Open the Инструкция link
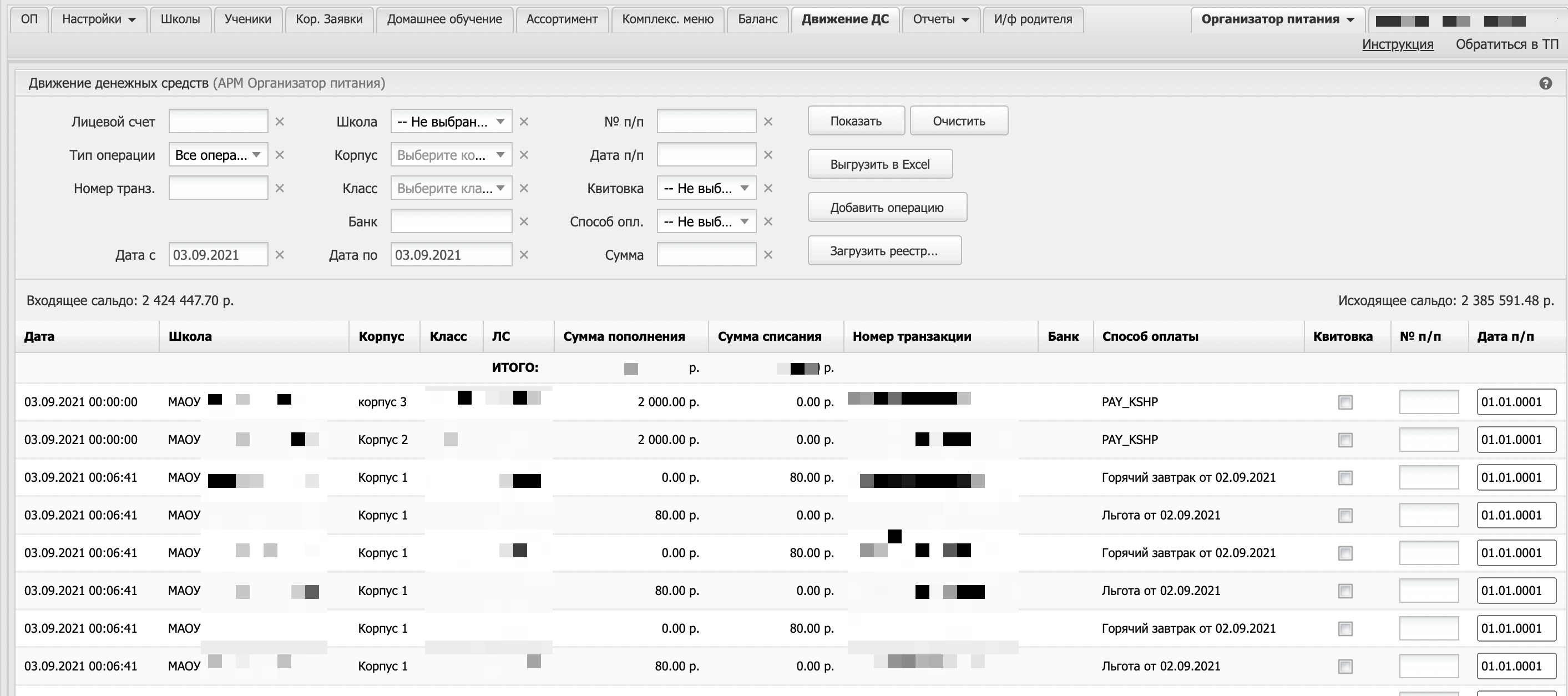This screenshot has height=696, width=1568. pyautogui.click(x=1398, y=44)
